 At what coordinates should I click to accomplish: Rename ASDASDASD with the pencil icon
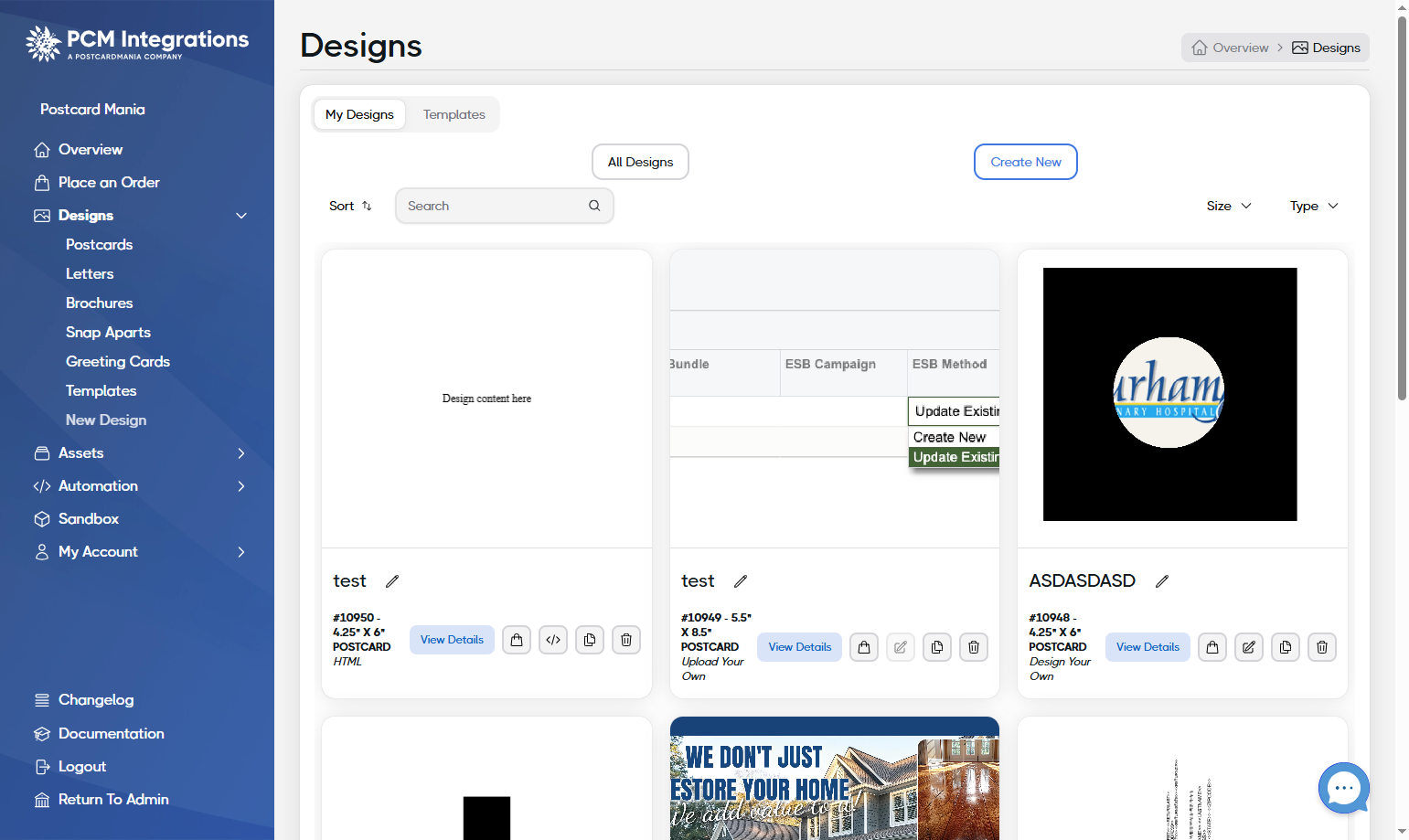1162,581
